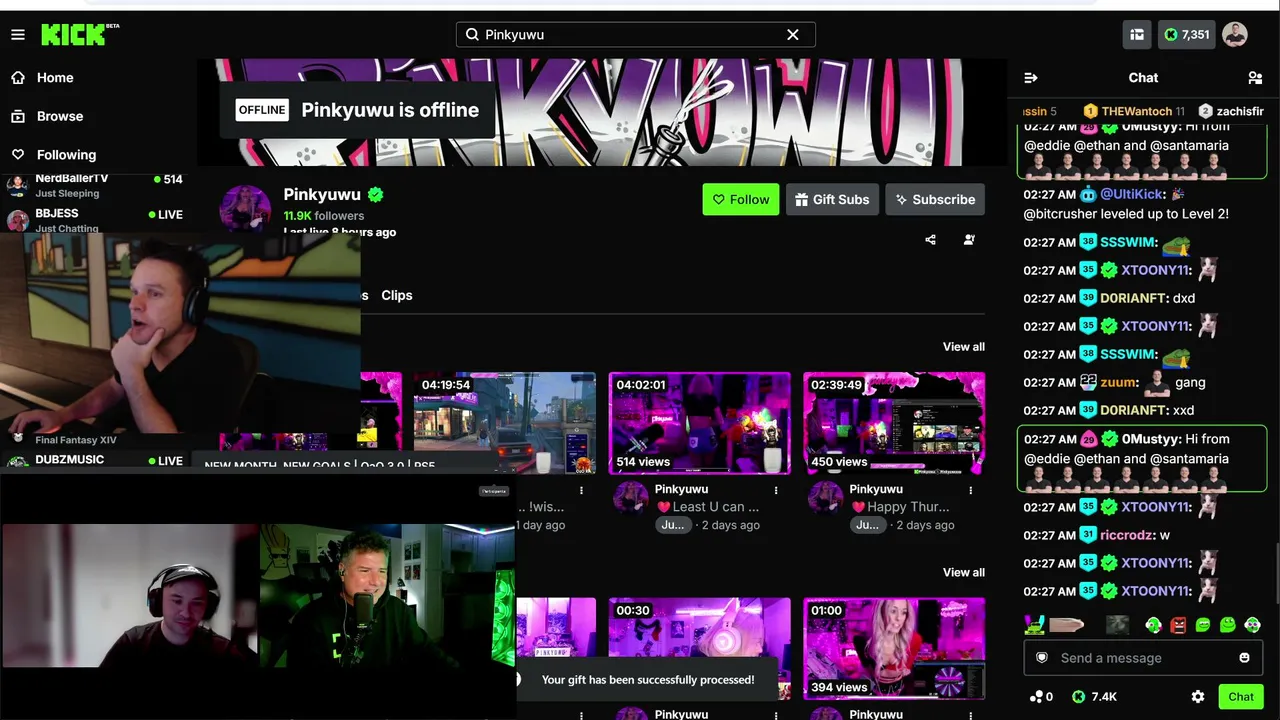This screenshot has width=1280, height=720.
Task: Open the emoji picker in the message box
Action: tap(1244, 658)
